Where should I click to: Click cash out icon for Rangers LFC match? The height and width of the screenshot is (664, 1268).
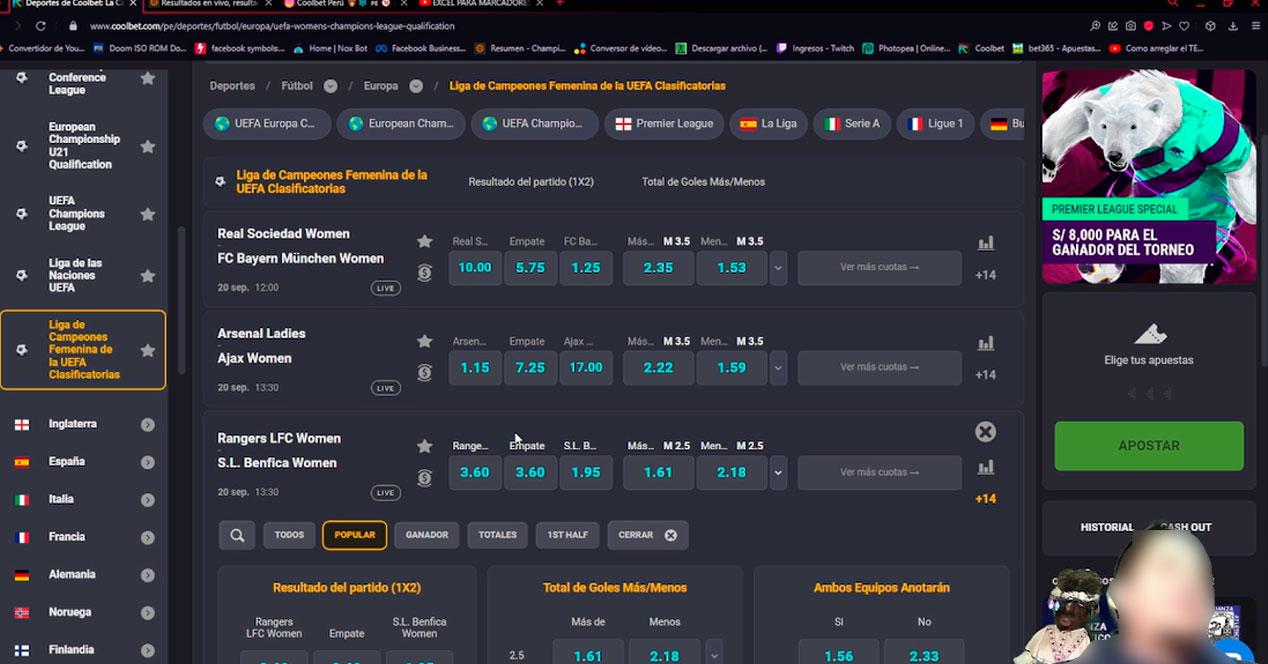tap(424, 477)
